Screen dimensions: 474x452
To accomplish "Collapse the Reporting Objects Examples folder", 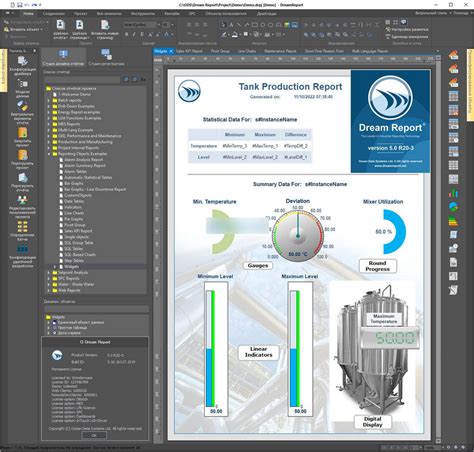I will pos(49,154).
